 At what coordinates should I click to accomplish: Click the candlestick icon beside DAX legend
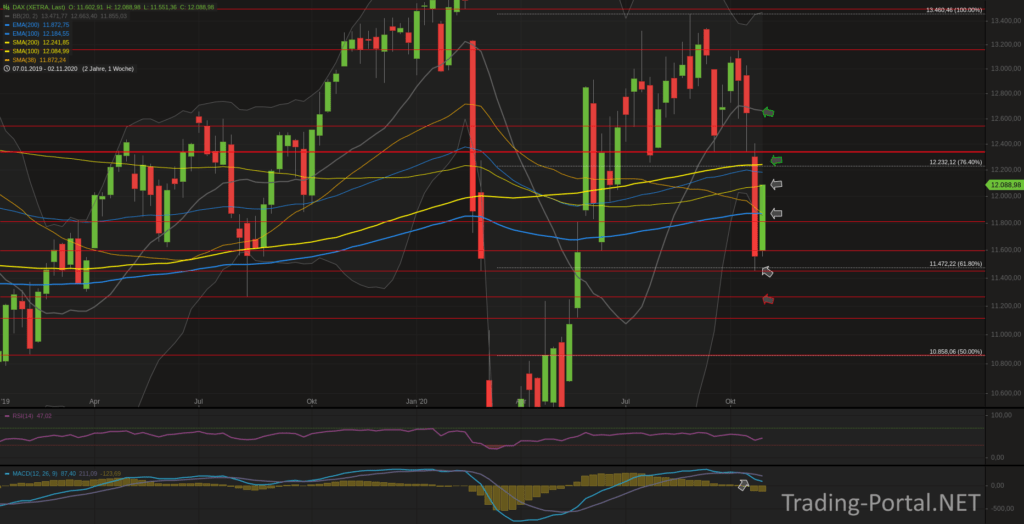click(x=7, y=7)
